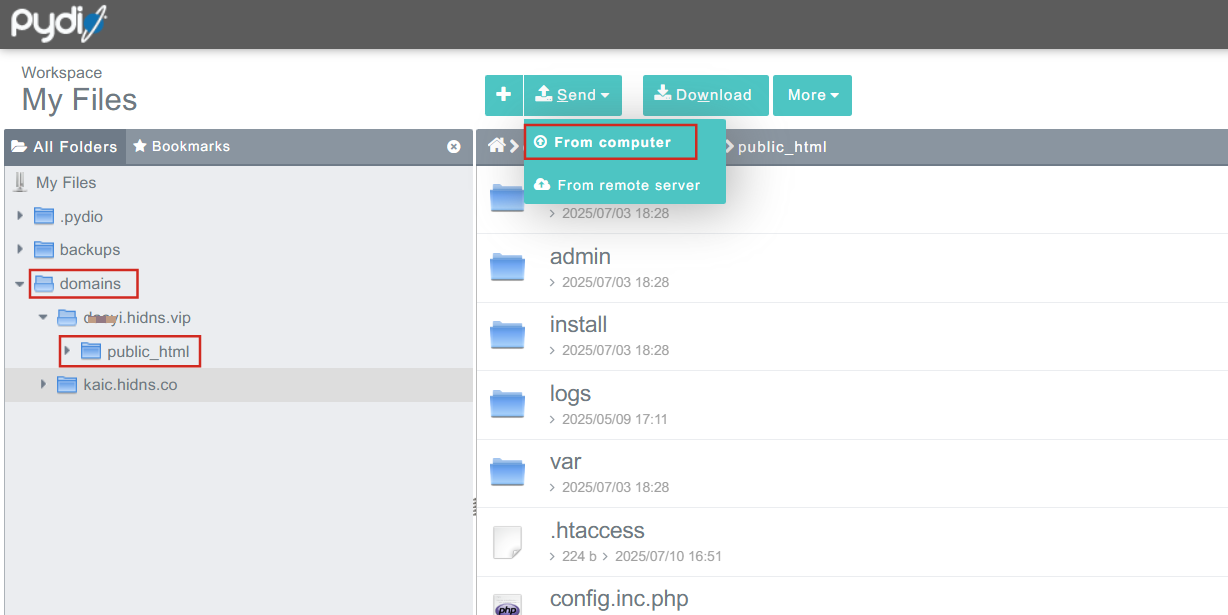Image resolution: width=1228 pixels, height=615 pixels.
Task: Choose From computer upload option
Action: [x=611, y=142]
